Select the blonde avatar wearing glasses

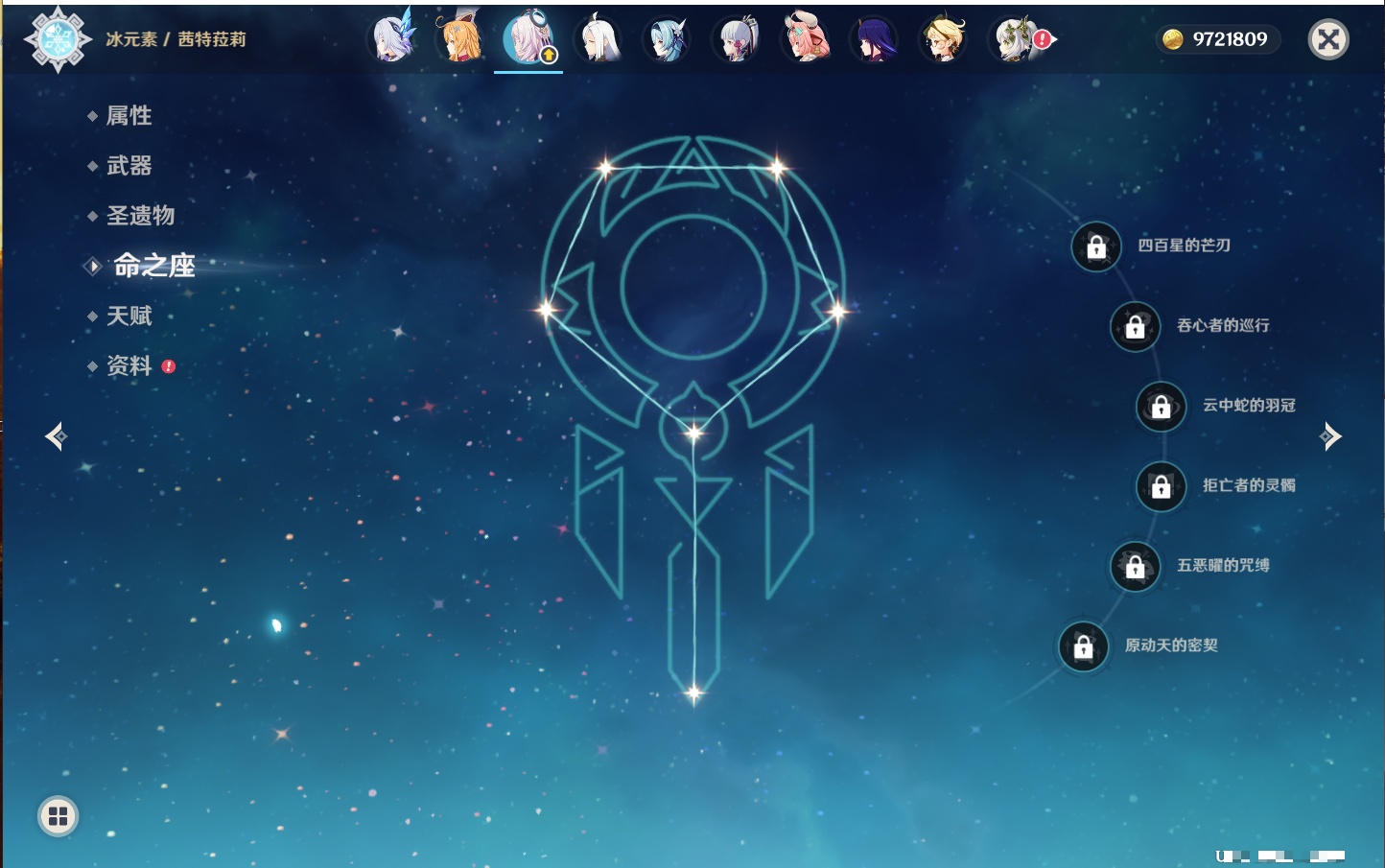(x=944, y=39)
